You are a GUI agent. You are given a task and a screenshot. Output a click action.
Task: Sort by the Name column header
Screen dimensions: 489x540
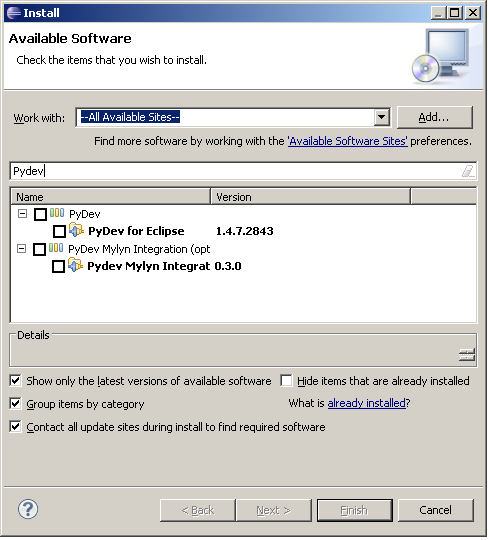point(111,197)
